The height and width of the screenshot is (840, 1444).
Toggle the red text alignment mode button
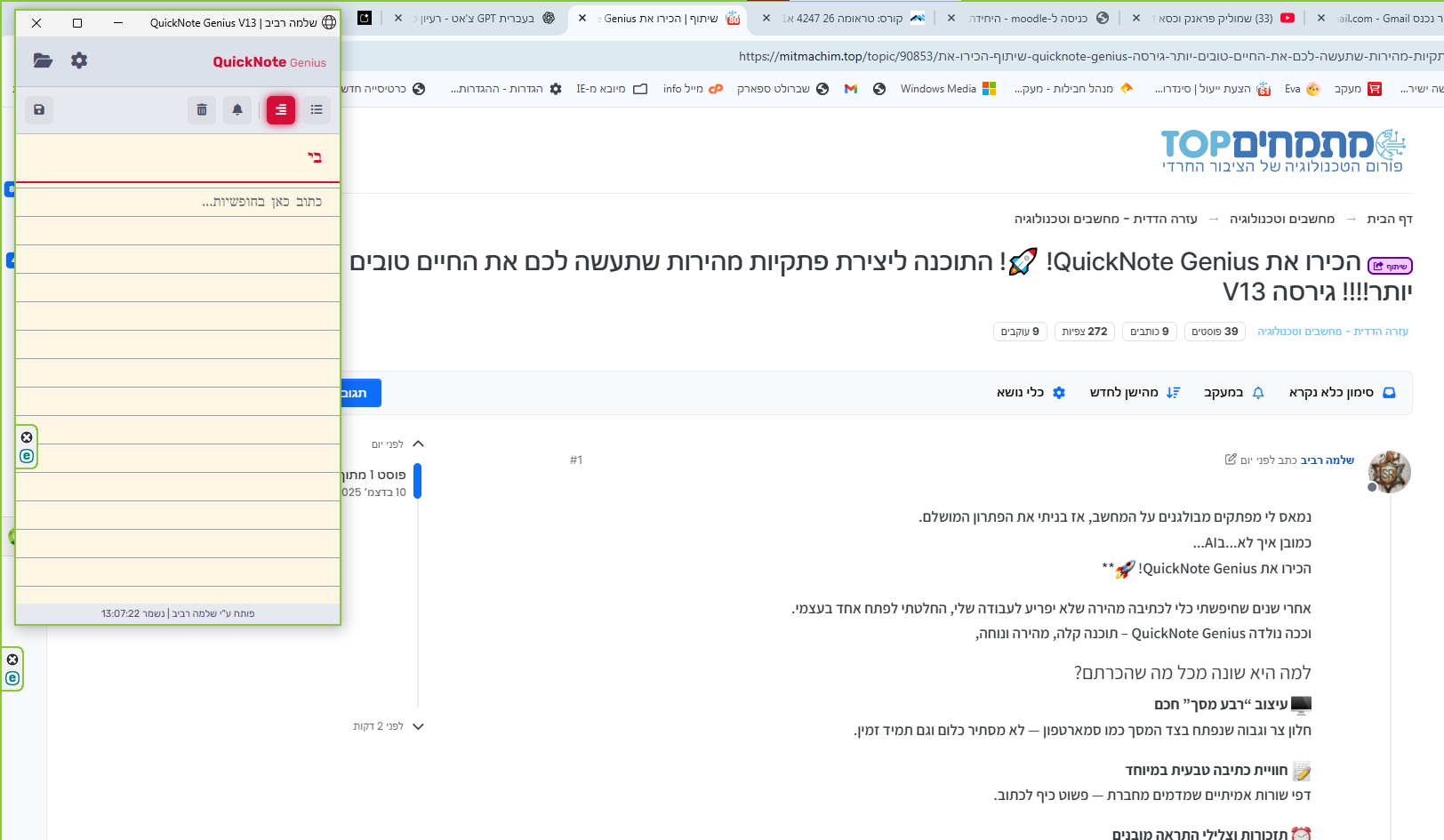tap(281, 109)
